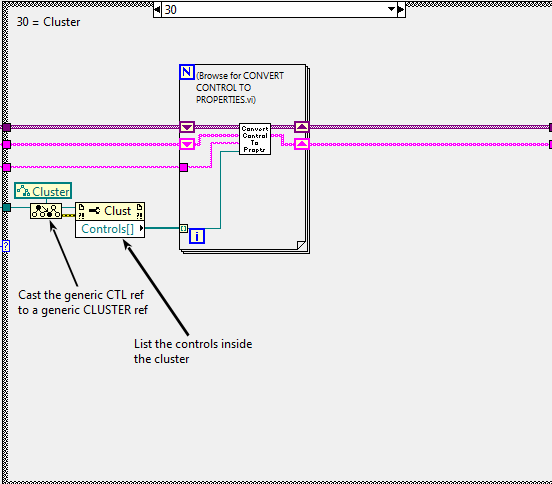Screen dimensions: 552x484
Task: Select the Cluster class specifier constant
Action: (43, 191)
